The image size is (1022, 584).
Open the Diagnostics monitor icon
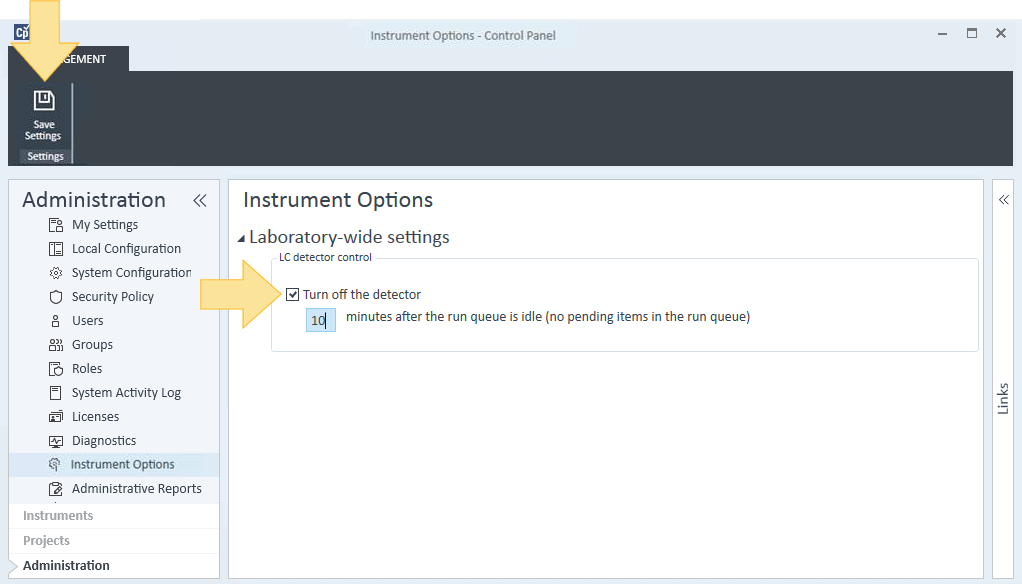tap(56, 441)
